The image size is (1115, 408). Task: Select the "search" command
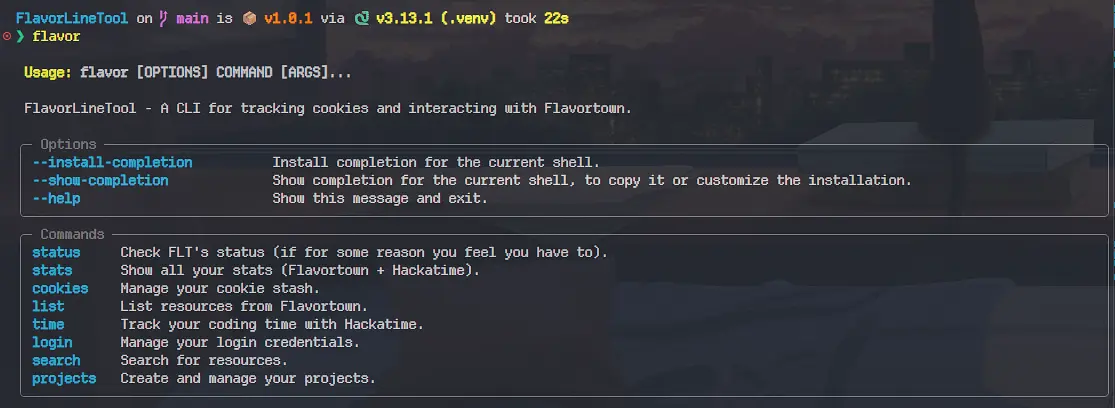pos(56,360)
